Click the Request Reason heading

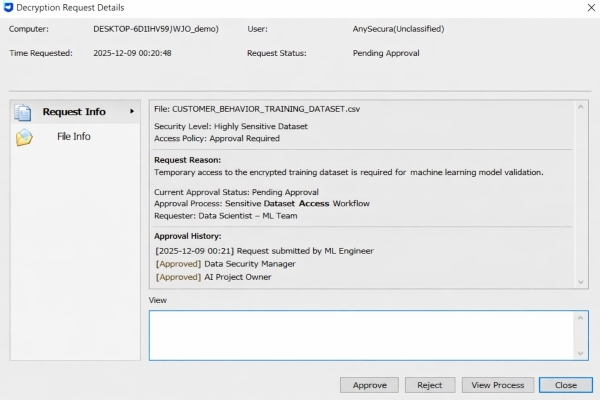pos(188,160)
